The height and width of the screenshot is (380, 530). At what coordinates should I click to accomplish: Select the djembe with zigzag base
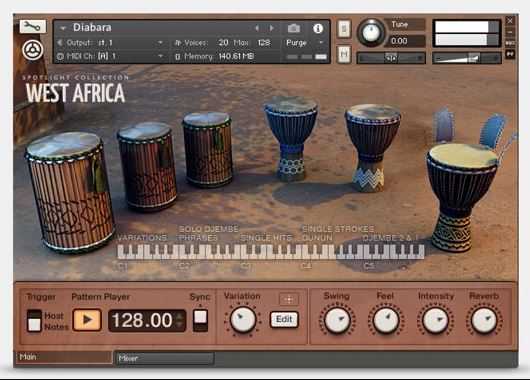coord(372,147)
